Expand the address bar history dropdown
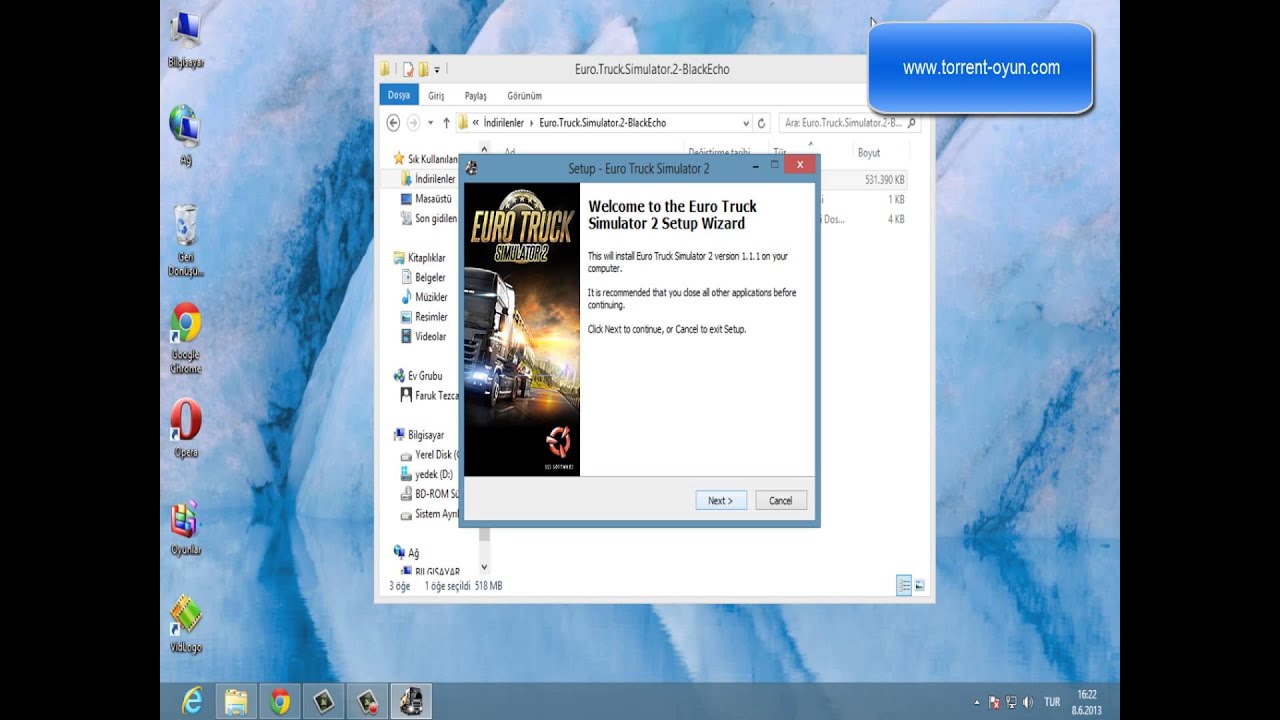Screen dimensions: 1280x720 pyautogui.click(x=746, y=123)
